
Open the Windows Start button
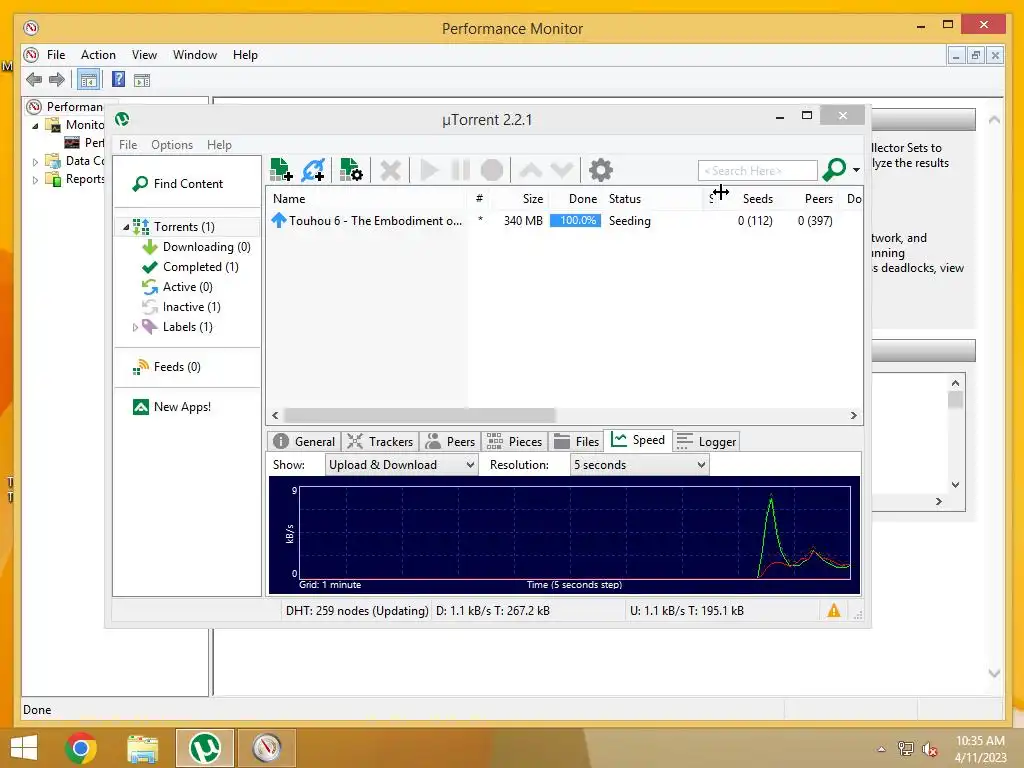coord(24,748)
